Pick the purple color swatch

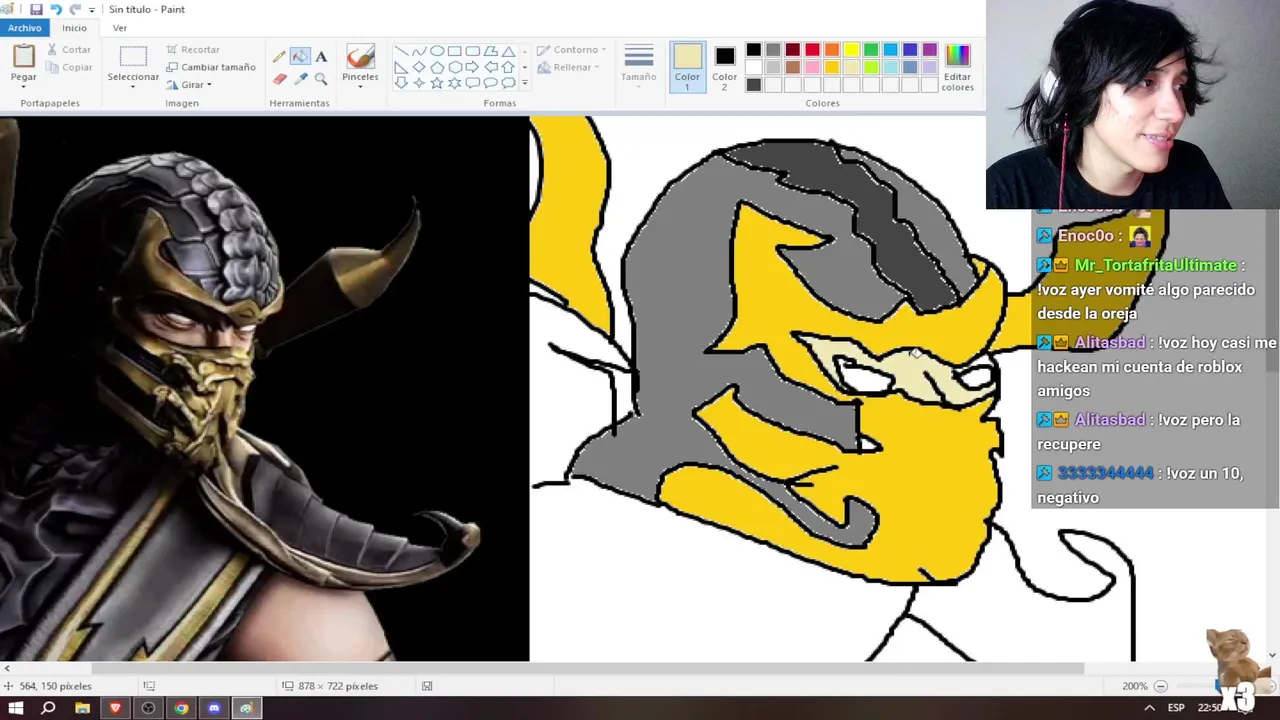pyautogui.click(x=930, y=50)
